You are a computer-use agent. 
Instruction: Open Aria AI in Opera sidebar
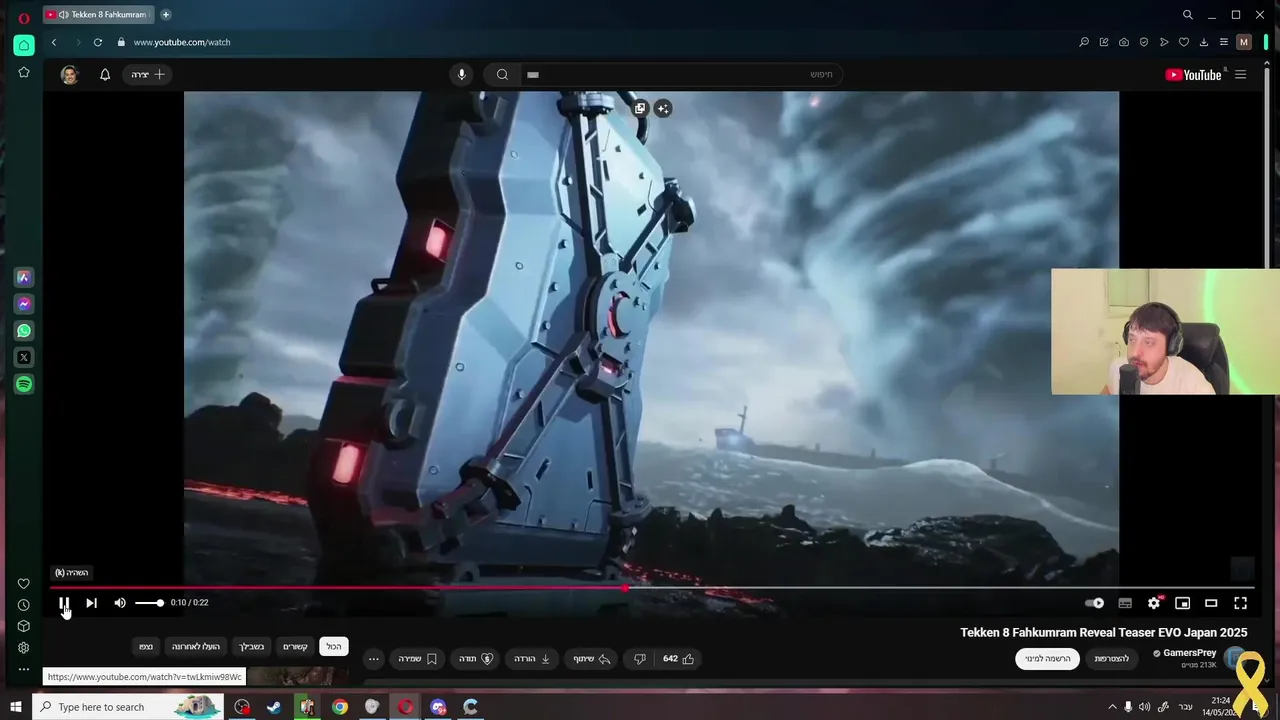[x=24, y=277]
